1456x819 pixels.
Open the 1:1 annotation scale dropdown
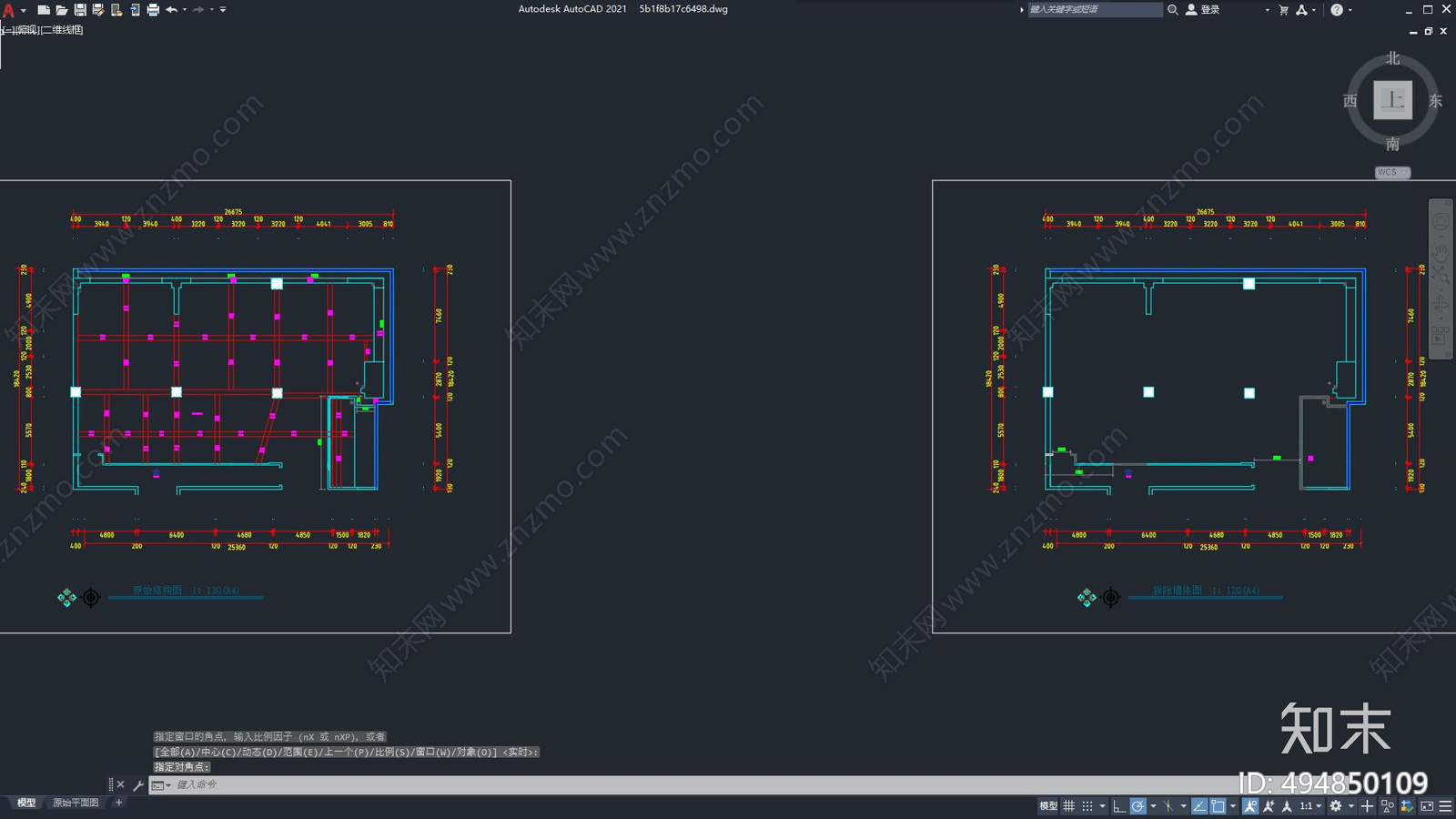coord(1310,806)
